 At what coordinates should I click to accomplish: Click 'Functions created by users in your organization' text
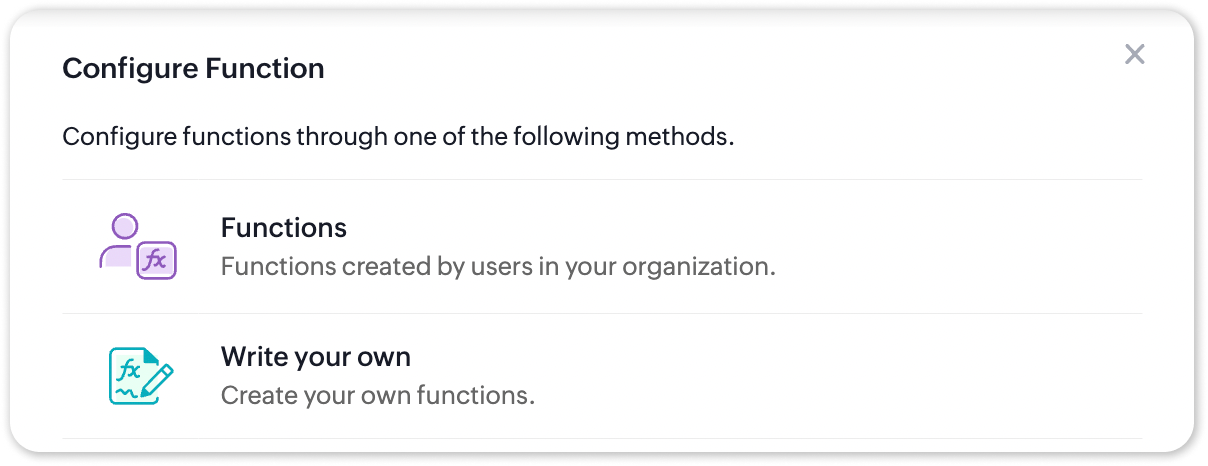[x=497, y=267]
